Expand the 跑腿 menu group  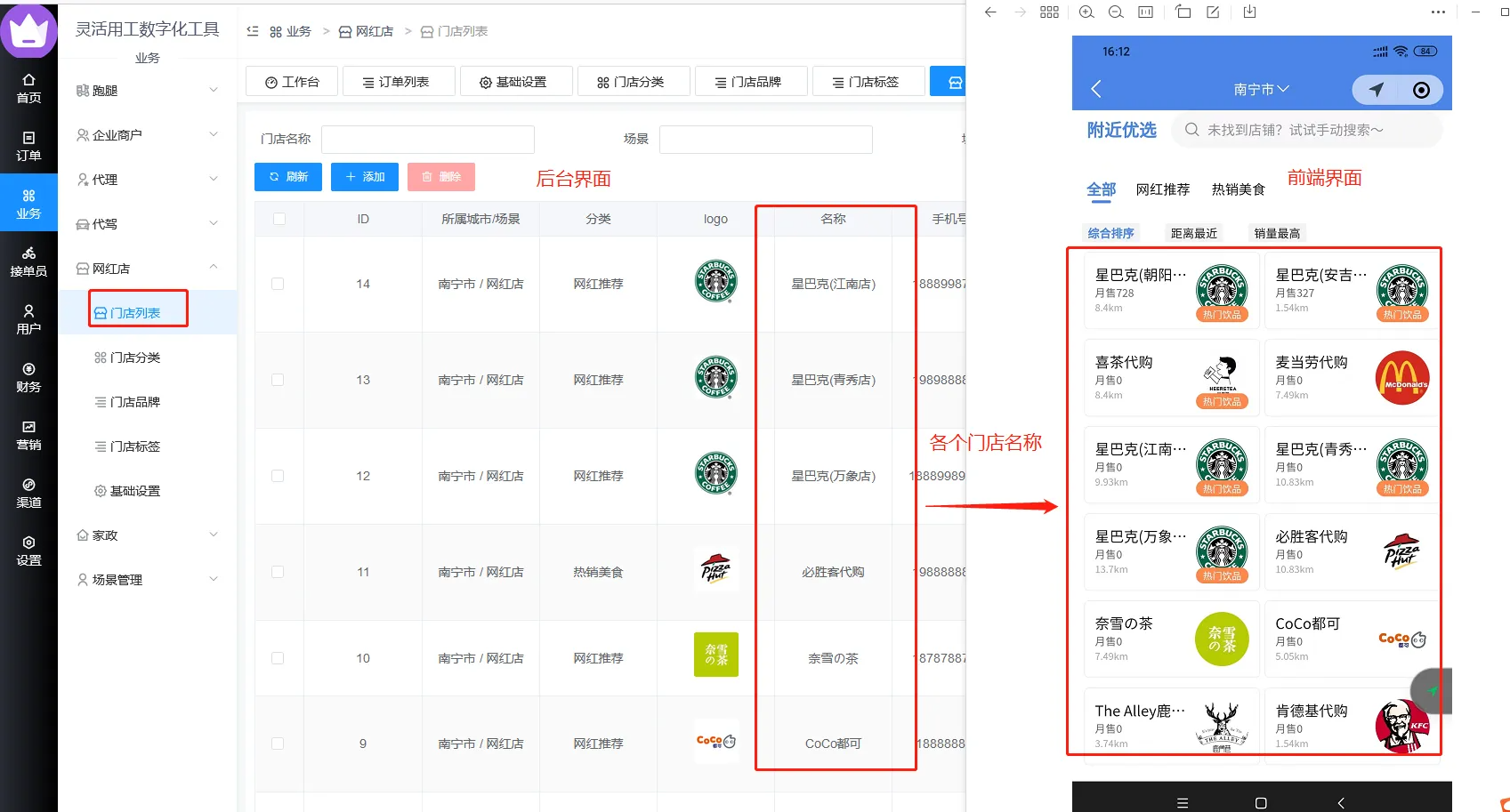coord(147,91)
